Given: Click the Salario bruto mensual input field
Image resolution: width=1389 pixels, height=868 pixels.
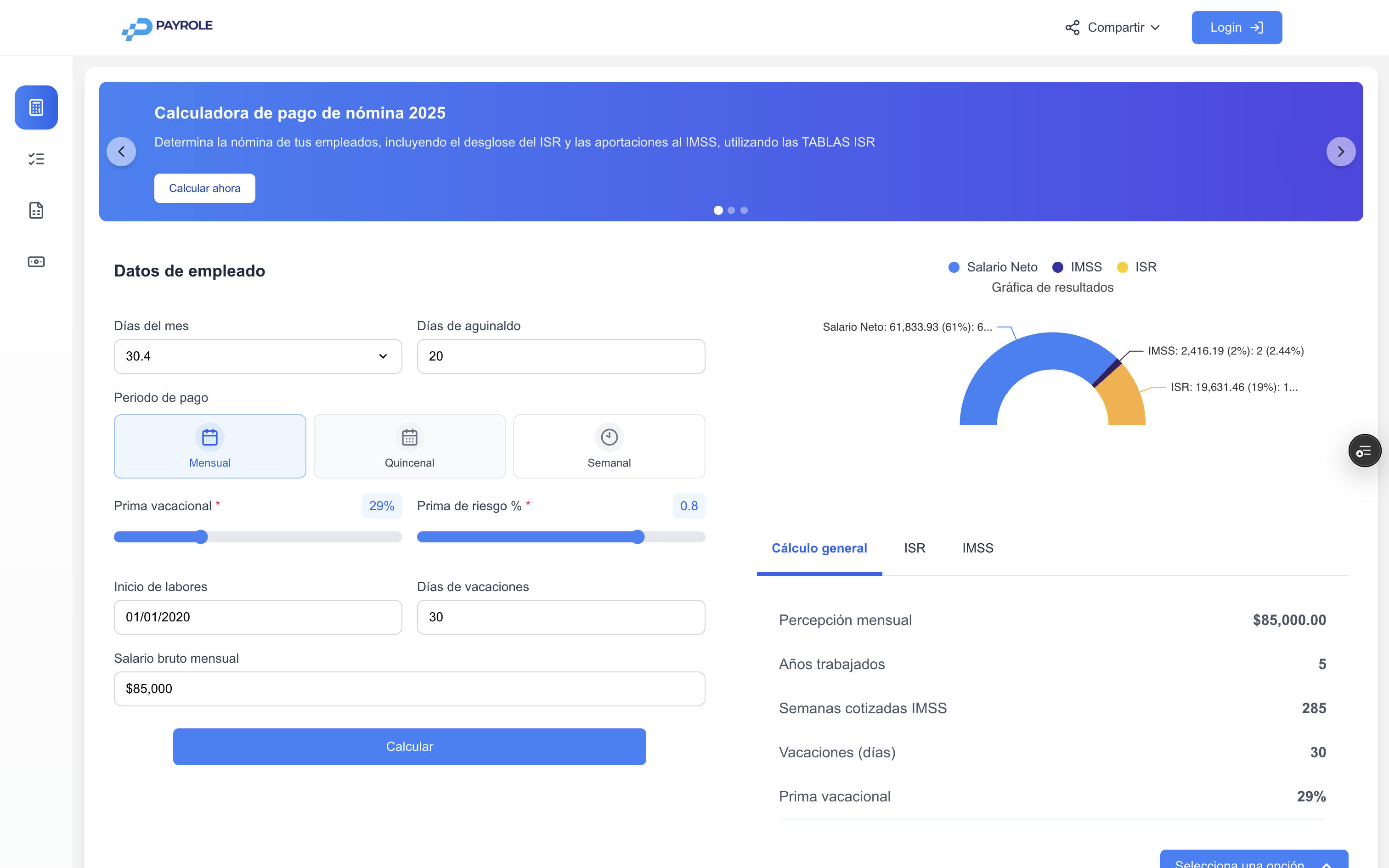Looking at the screenshot, I should [x=409, y=688].
